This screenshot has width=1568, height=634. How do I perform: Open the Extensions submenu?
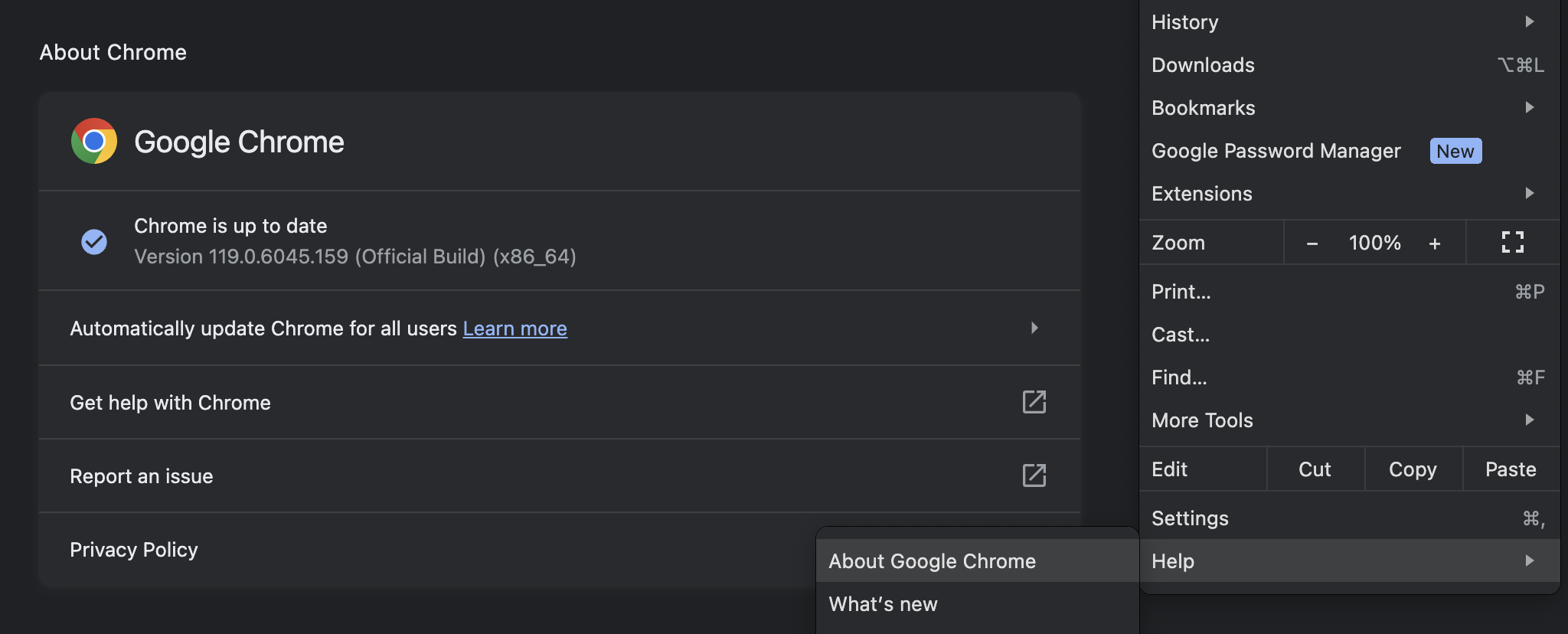click(x=1529, y=194)
